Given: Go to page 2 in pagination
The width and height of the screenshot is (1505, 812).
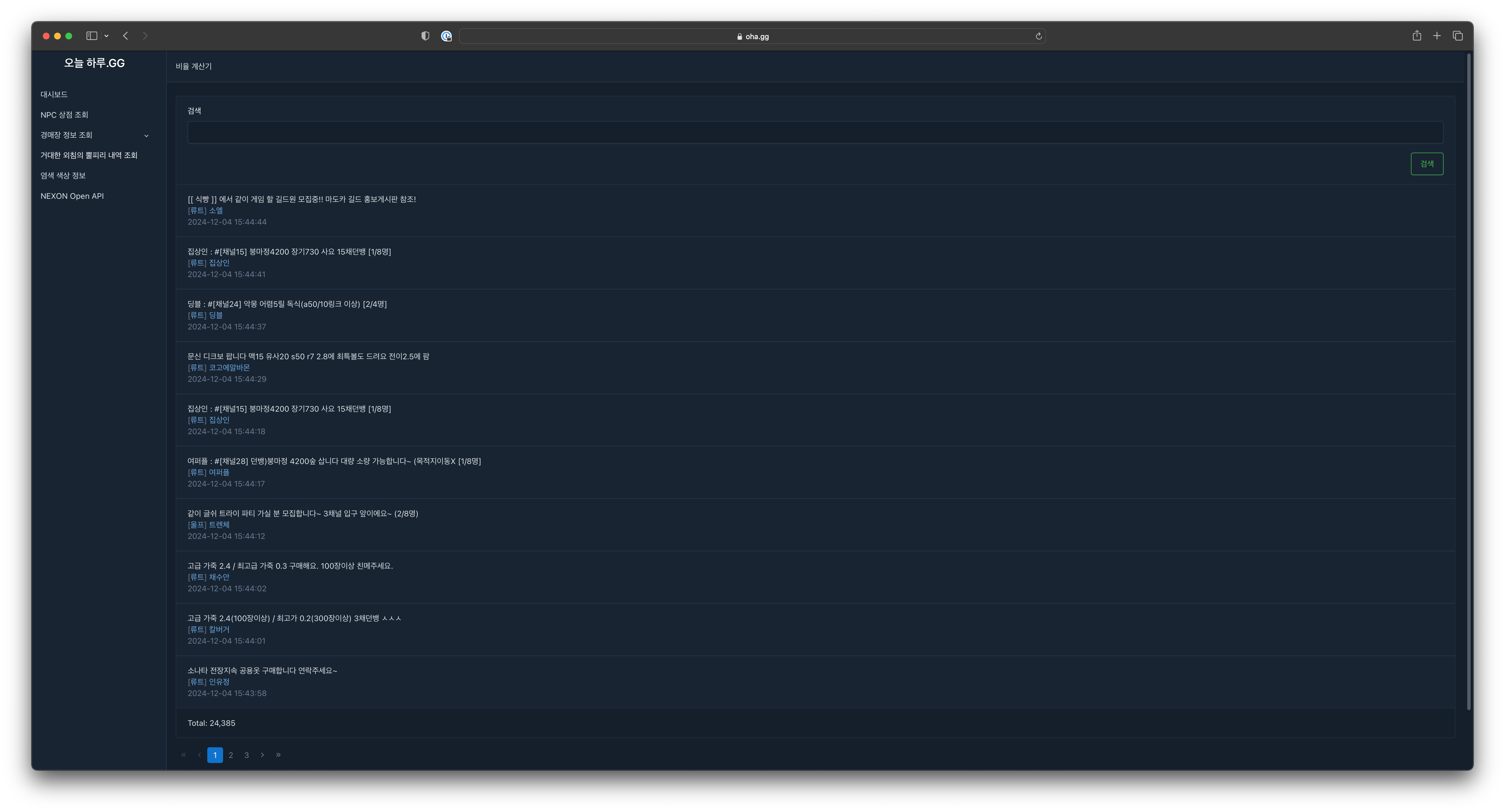Looking at the screenshot, I should pyautogui.click(x=231, y=755).
